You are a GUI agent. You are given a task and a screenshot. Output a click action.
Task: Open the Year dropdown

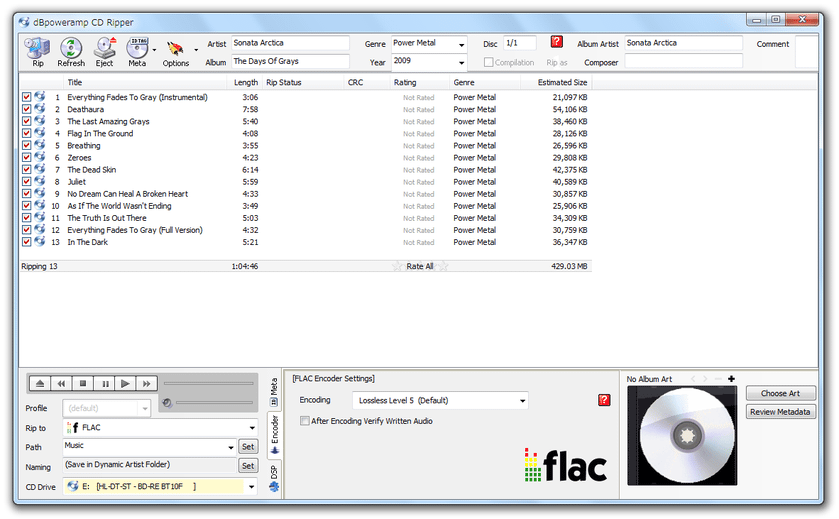(461, 62)
